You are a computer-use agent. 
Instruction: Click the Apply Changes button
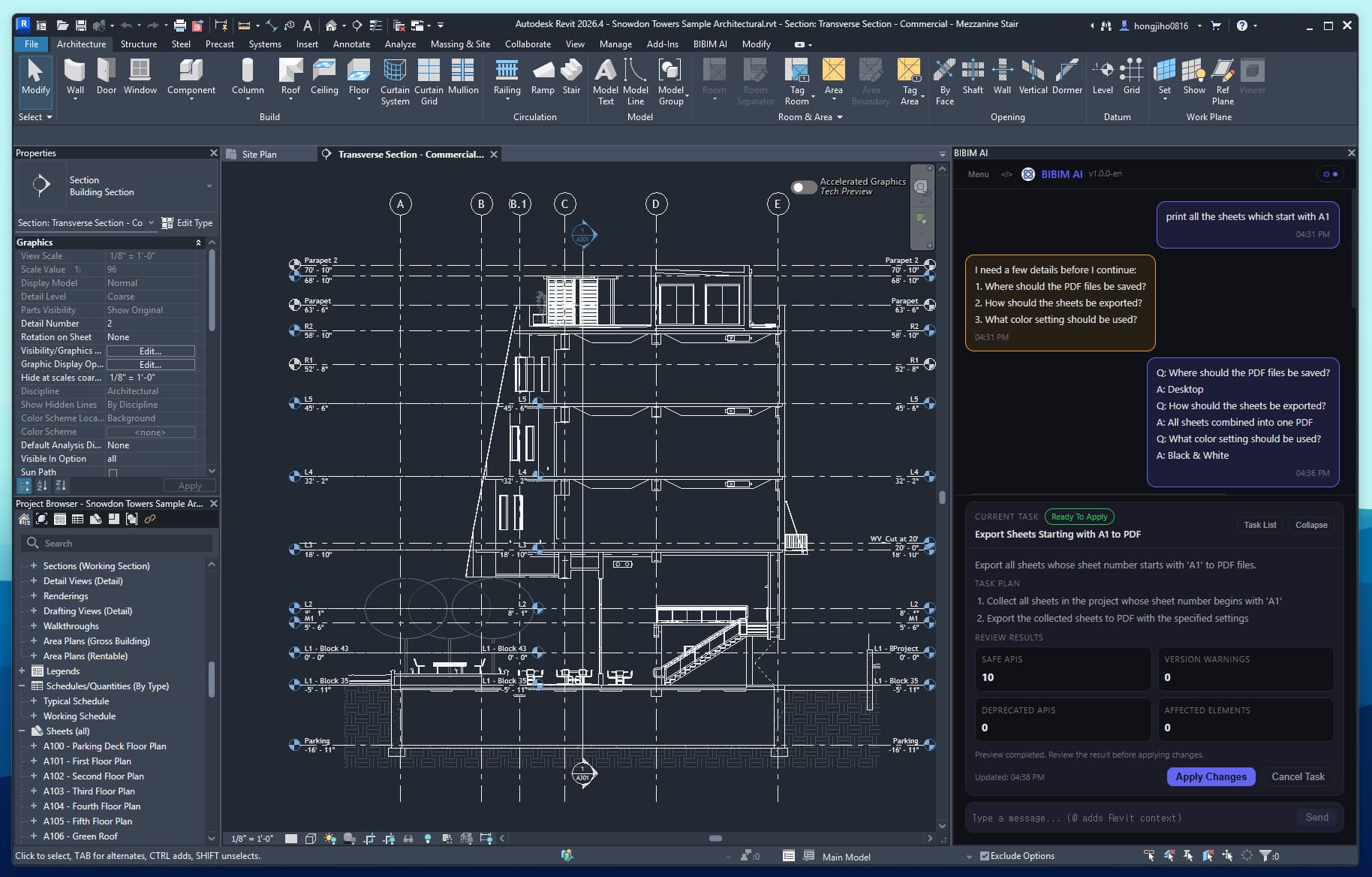click(1210, 776)
